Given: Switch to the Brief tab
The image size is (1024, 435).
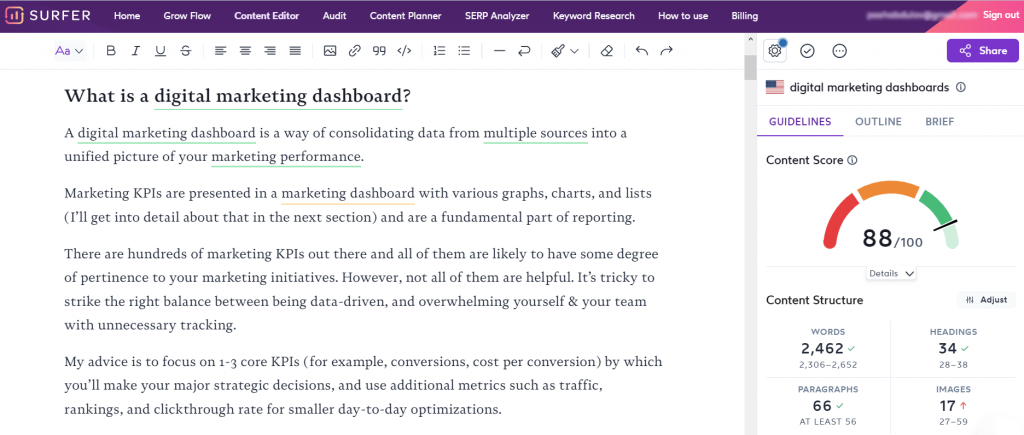Looking at the screenshot, I should point(940,121).
